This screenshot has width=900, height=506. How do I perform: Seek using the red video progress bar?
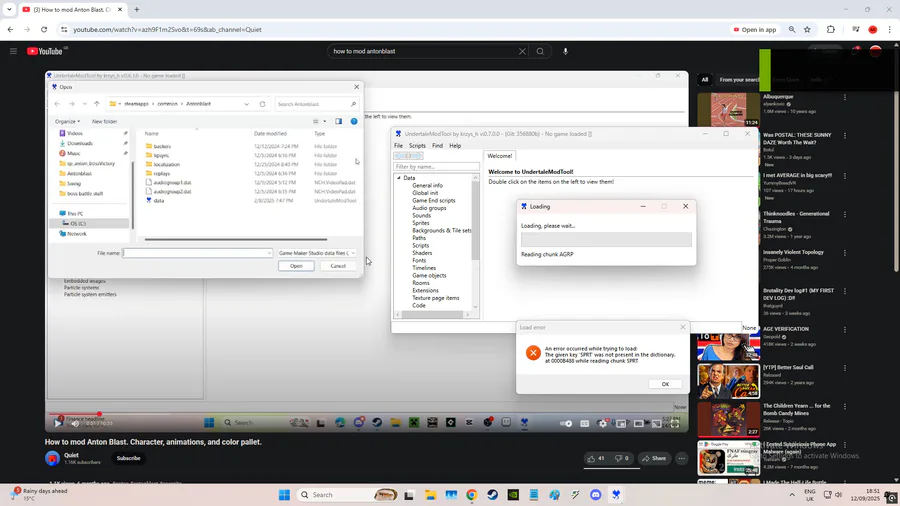tap(366, 413)
